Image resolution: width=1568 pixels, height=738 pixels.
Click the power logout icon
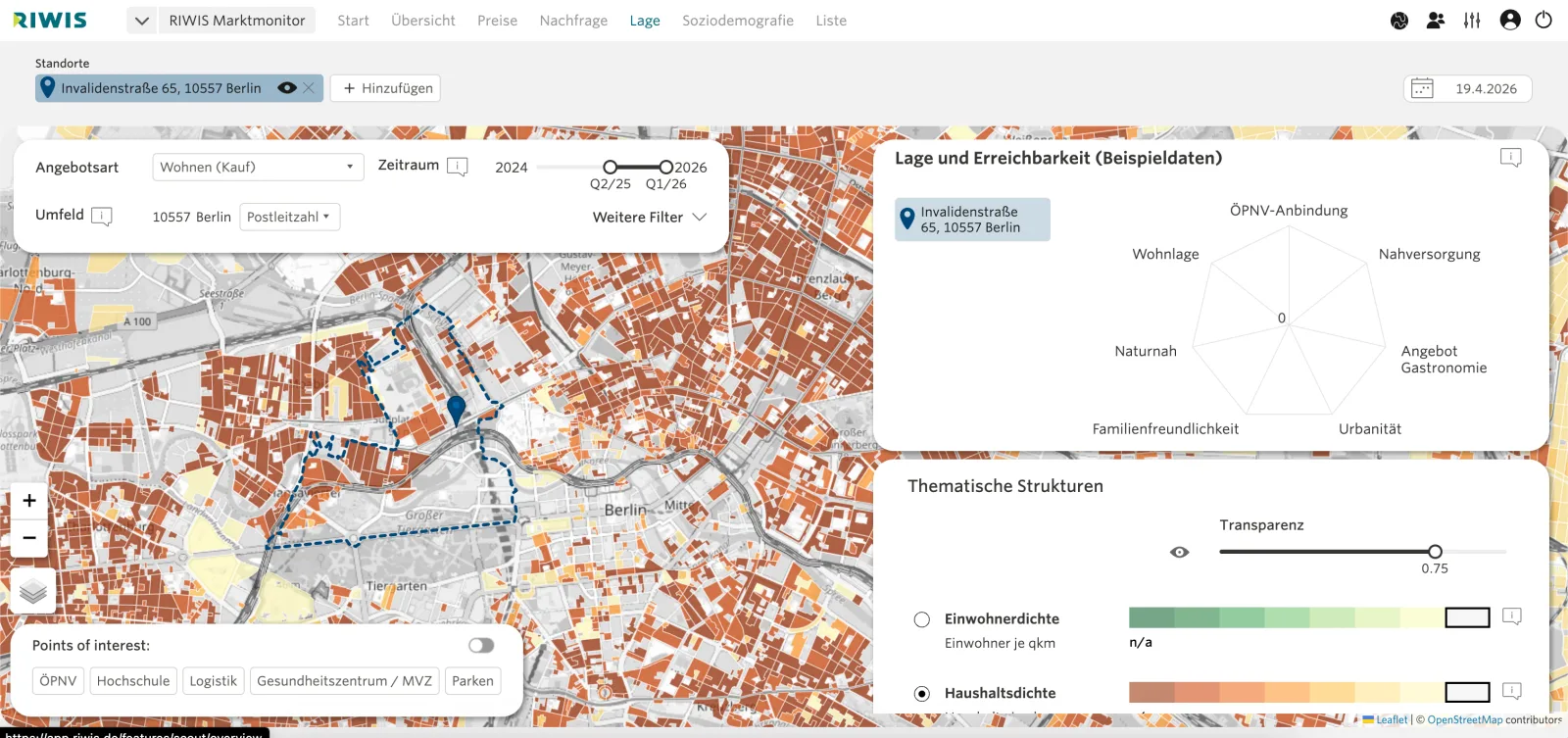(1543, 20)
